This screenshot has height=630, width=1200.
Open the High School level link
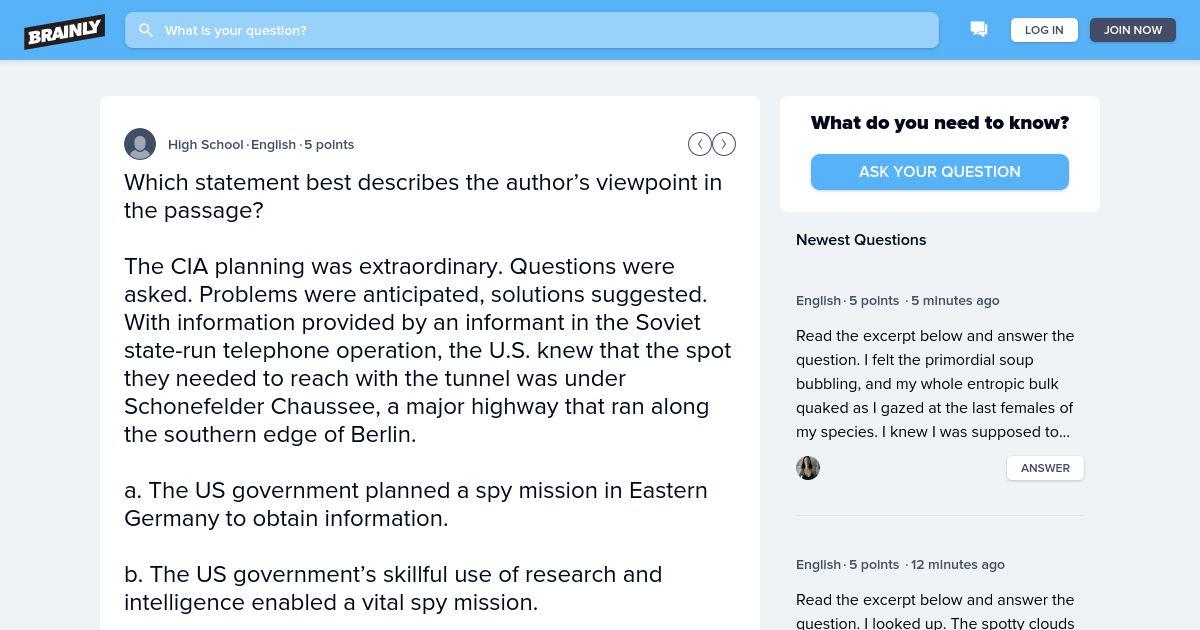coord(205,144)
